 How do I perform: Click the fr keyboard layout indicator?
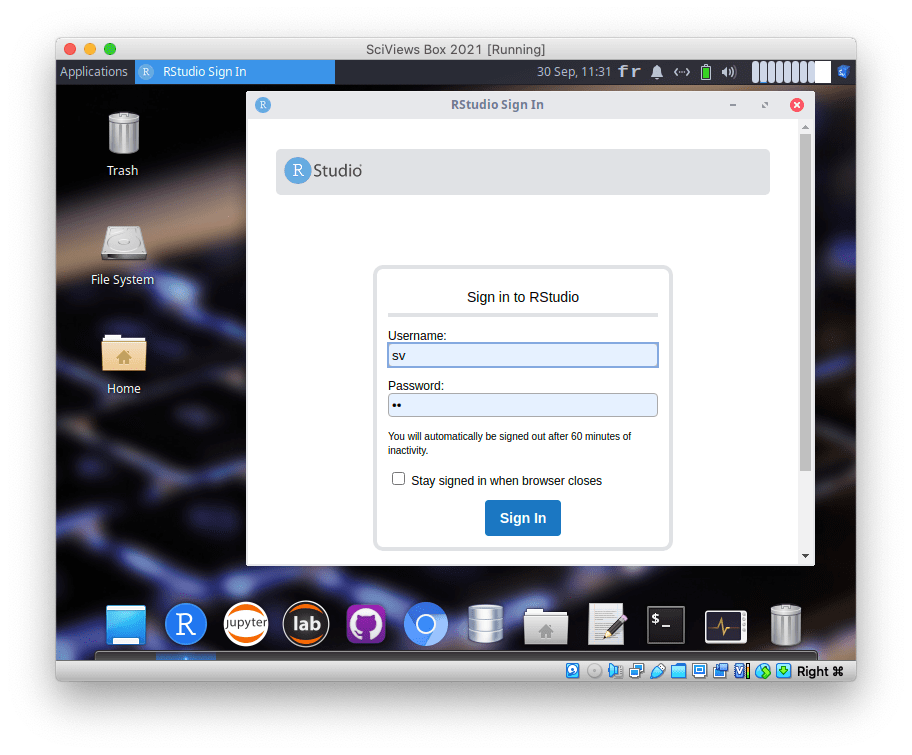tap(629, 72)
